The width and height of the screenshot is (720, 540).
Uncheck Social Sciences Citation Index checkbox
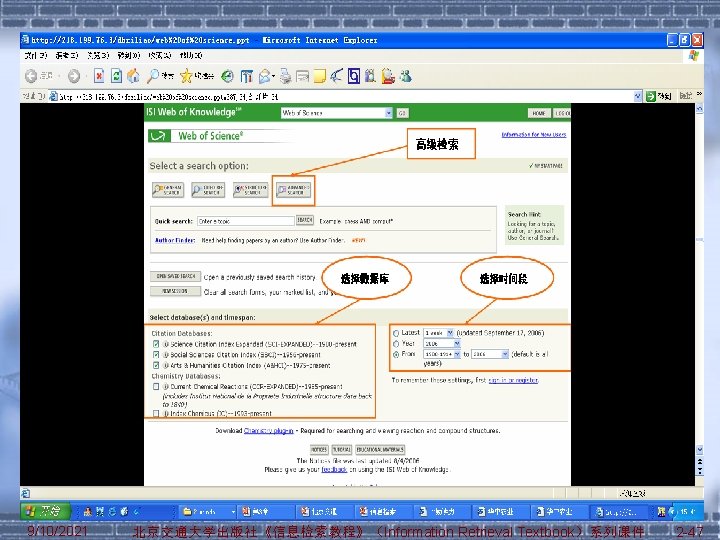click(x=156, y=354)
